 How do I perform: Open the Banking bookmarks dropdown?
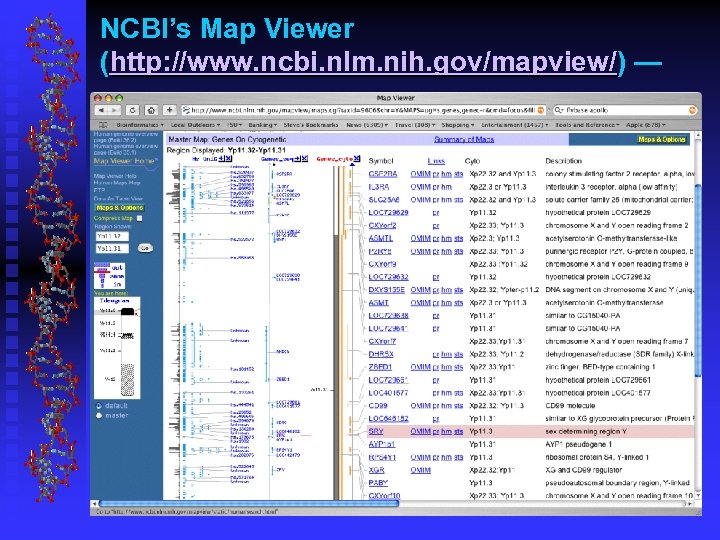click(x=262, y=125)
